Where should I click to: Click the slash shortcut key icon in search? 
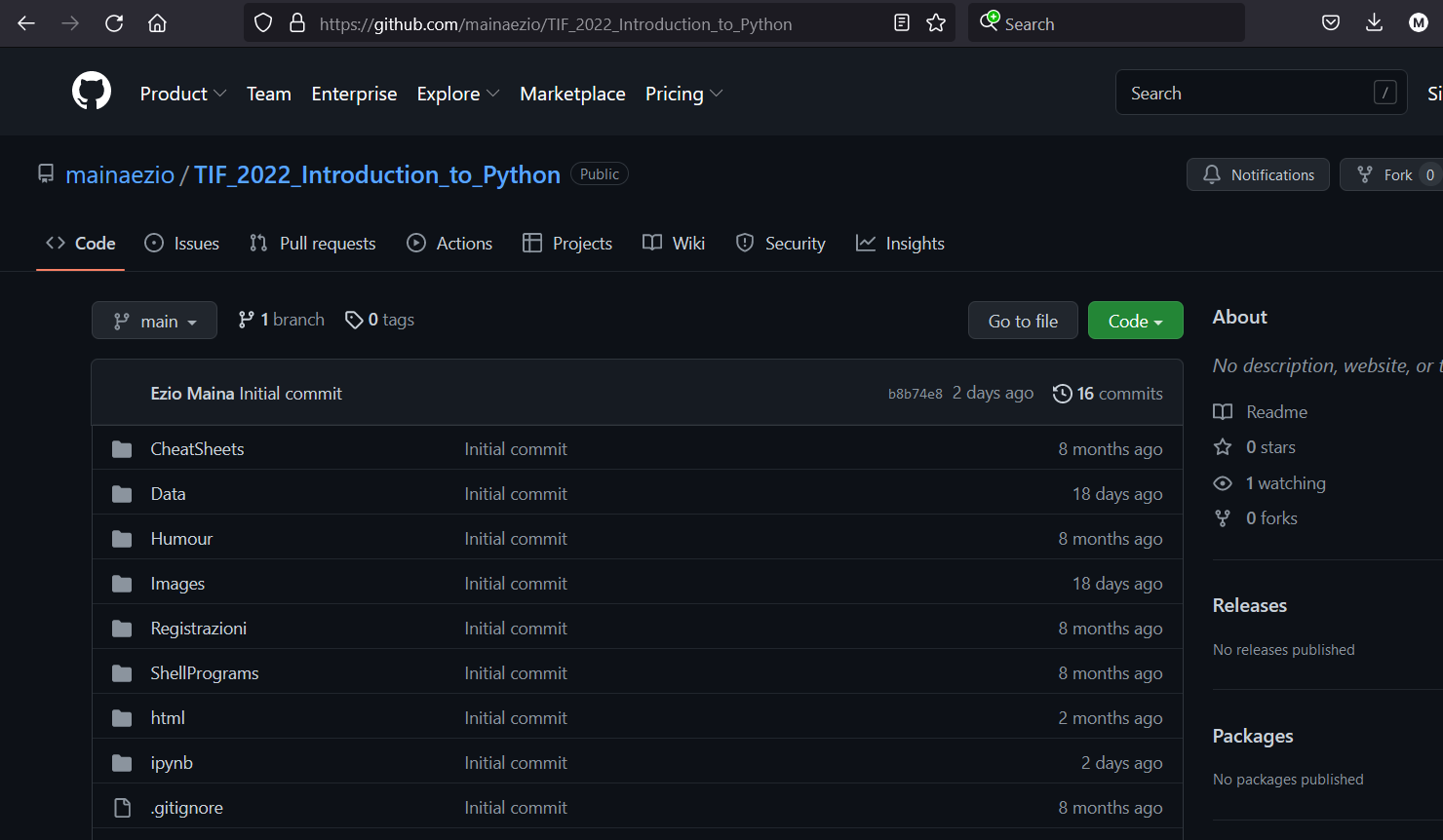(x=1384, y=93)
